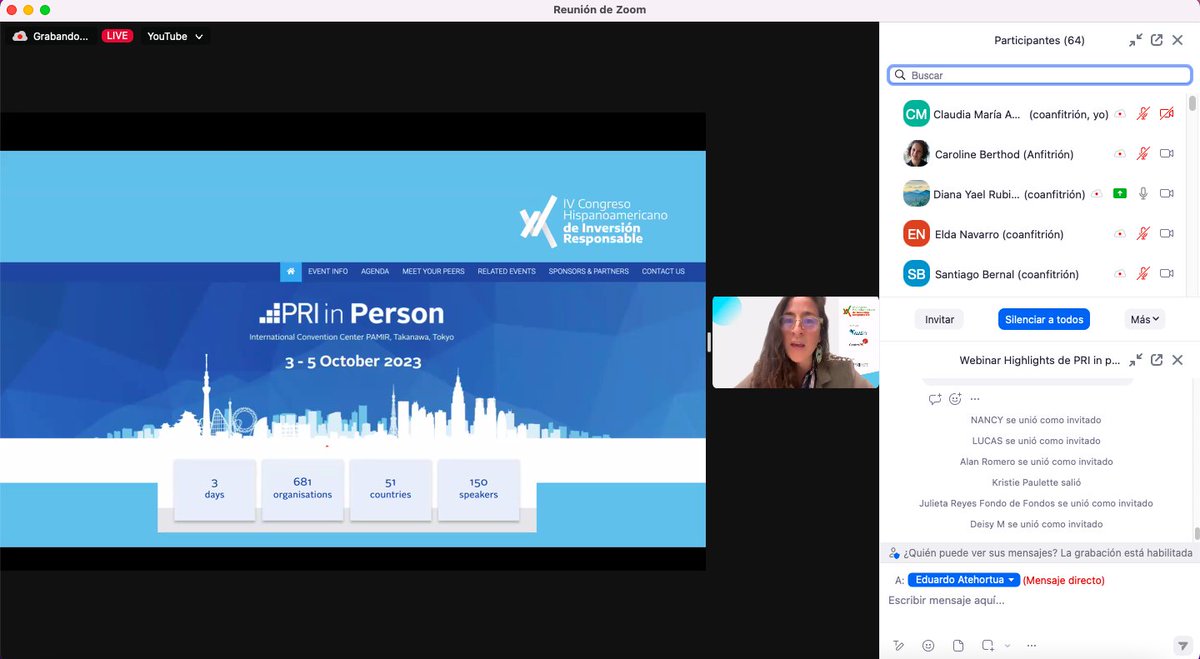Click the Buscar participant search field
The width and height of the screenshot is (1200, 659).
tap(1040, 75)
